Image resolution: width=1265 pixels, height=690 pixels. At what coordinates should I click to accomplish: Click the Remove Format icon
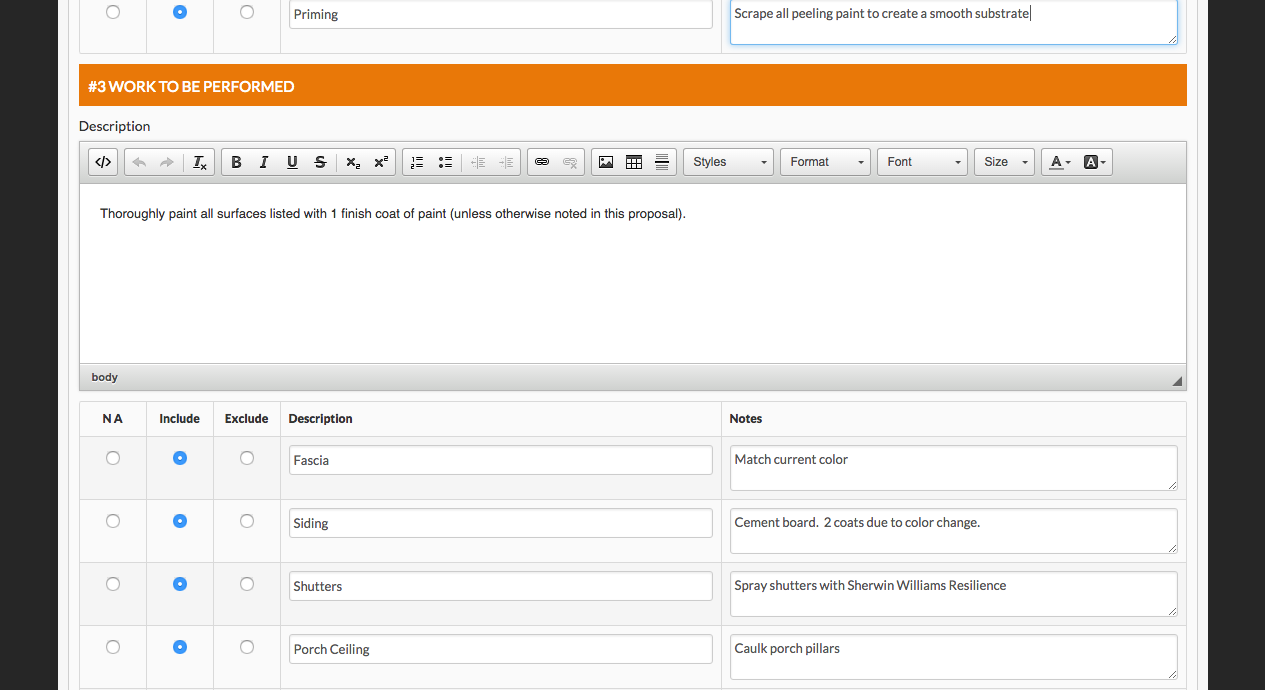click(x=200, y=162)
